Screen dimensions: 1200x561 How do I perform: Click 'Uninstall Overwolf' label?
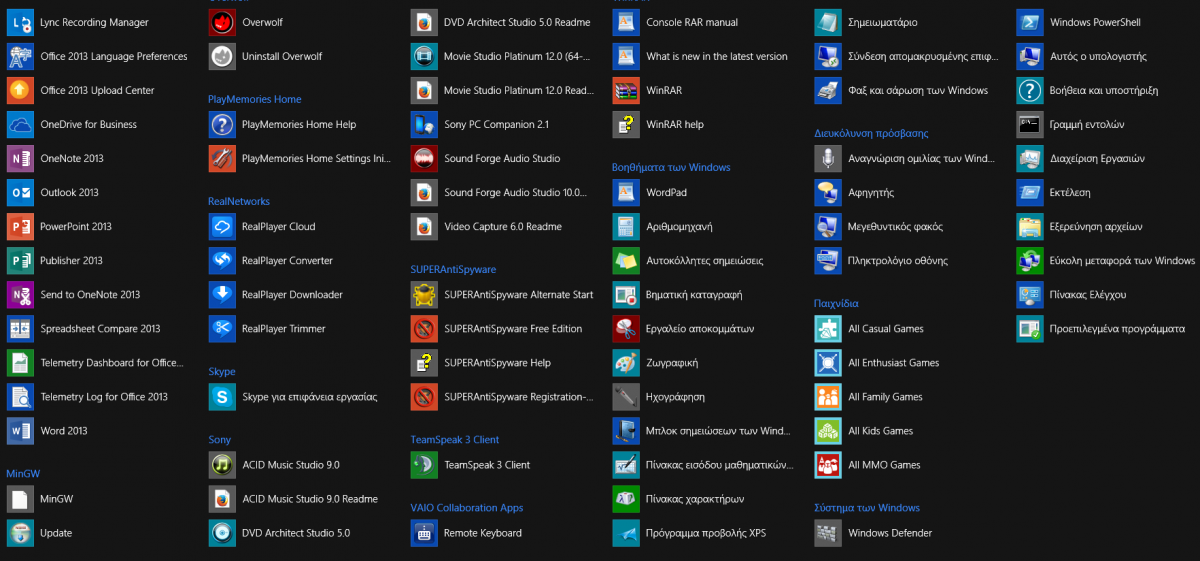click(282, 56)
